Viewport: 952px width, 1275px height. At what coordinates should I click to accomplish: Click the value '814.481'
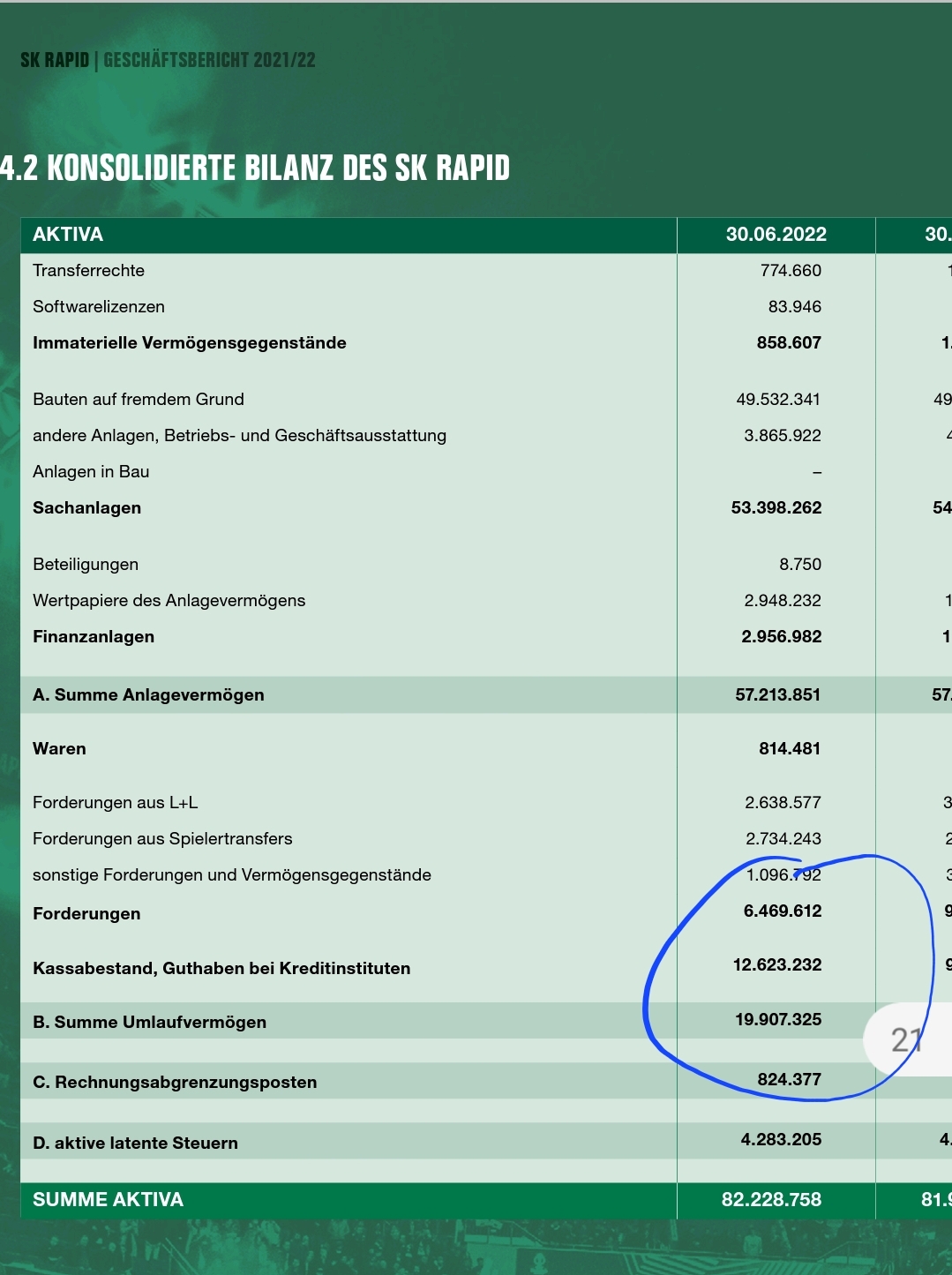[790, 749]
